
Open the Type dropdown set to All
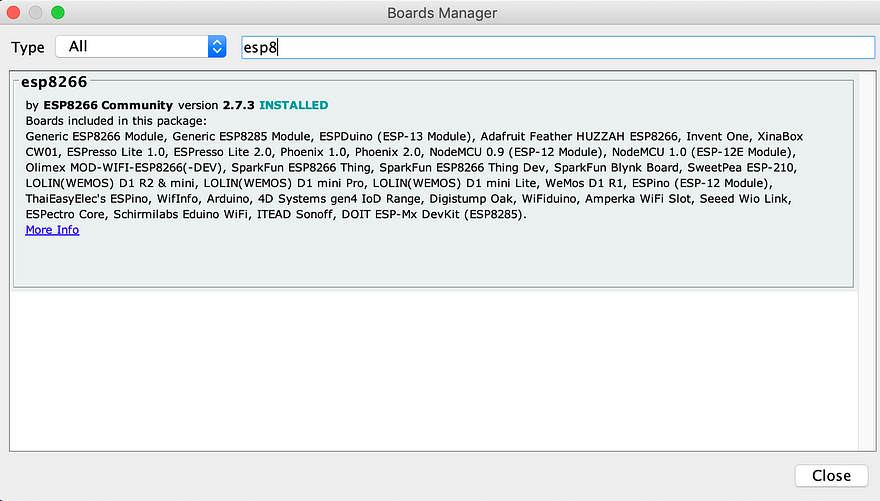point(141,47)
